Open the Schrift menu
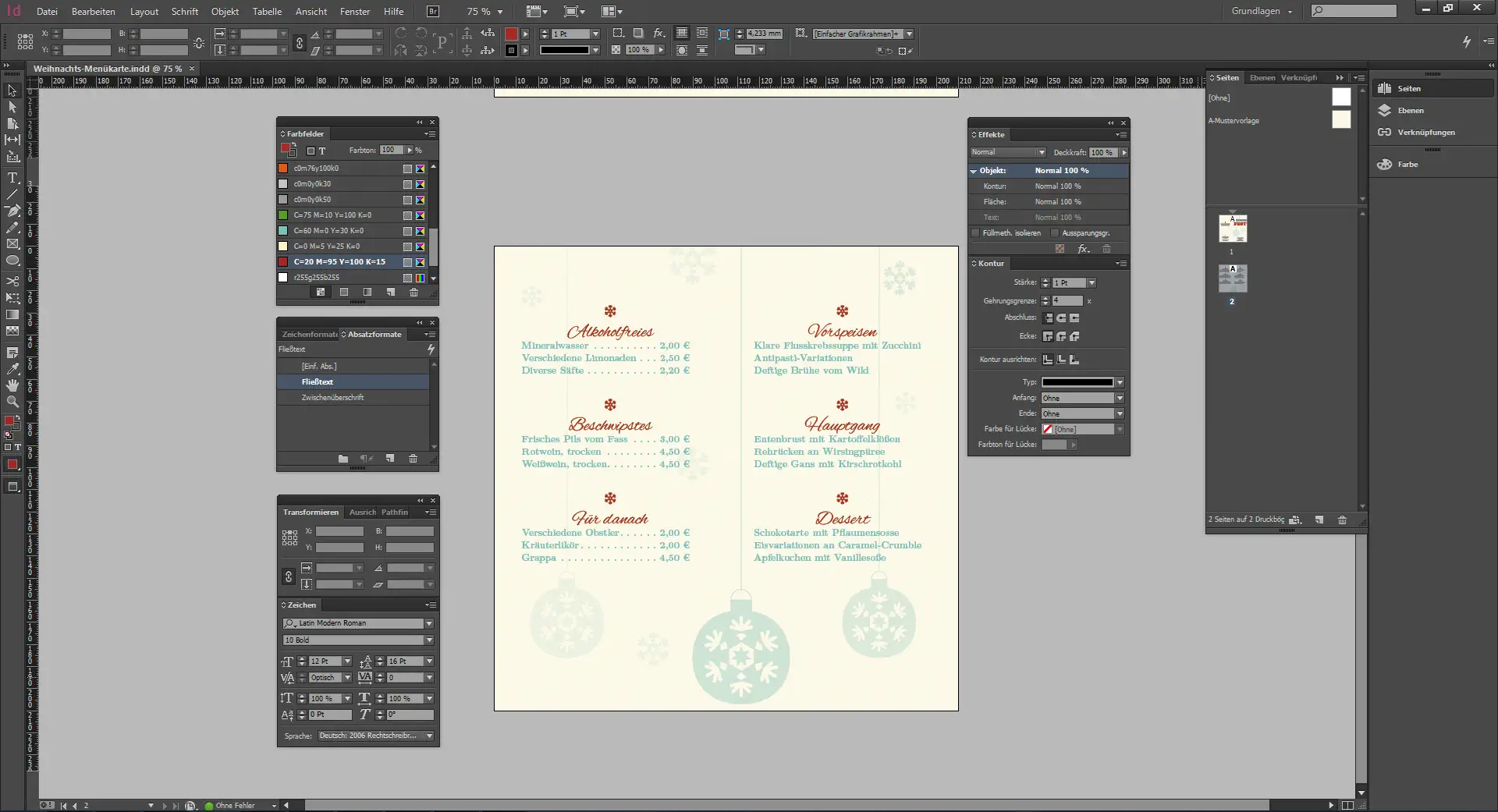 point(185,12)
